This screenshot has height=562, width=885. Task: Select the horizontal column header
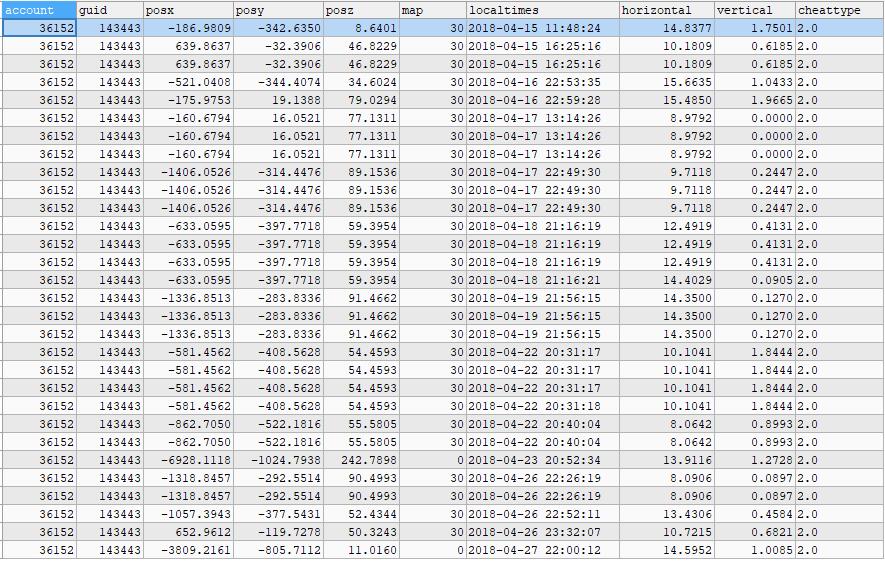666,10
